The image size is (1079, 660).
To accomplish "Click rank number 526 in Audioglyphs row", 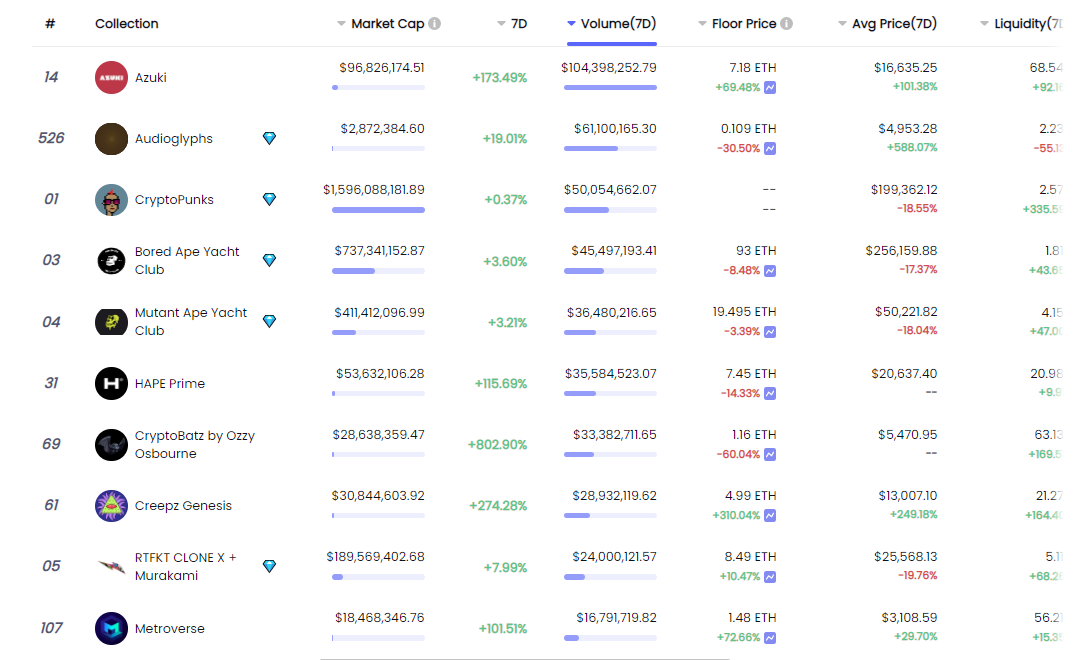I will 51,138.
